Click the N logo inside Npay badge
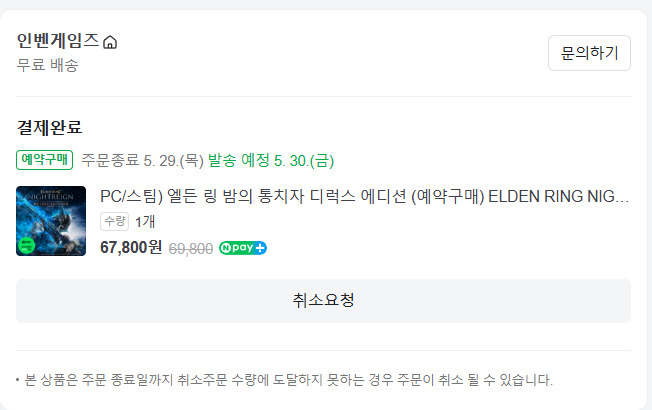Screen dimensions: 652x410 226,248
